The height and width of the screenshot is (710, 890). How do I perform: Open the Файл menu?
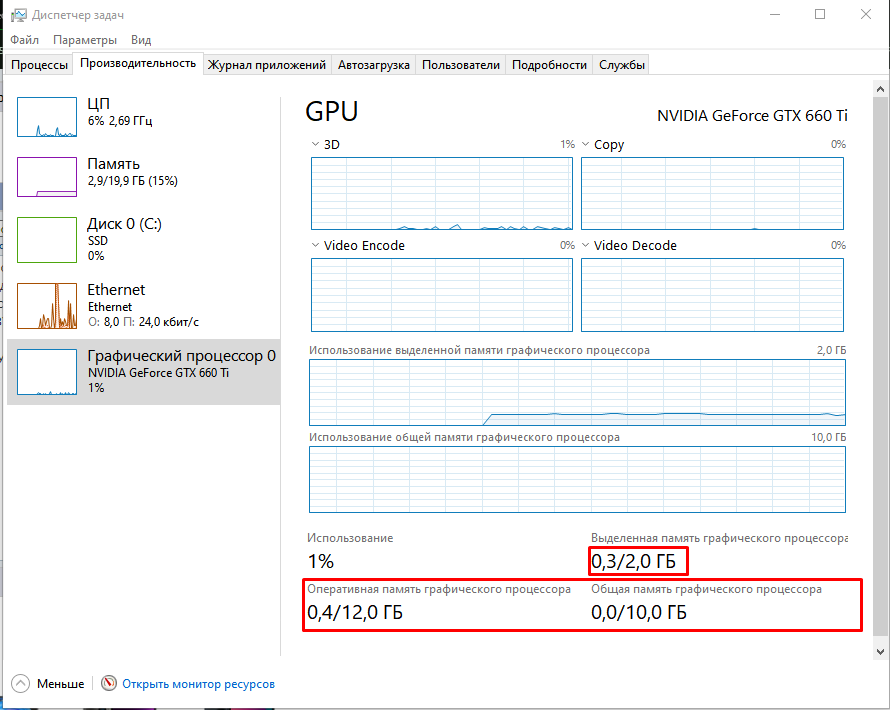coord(24,40)
